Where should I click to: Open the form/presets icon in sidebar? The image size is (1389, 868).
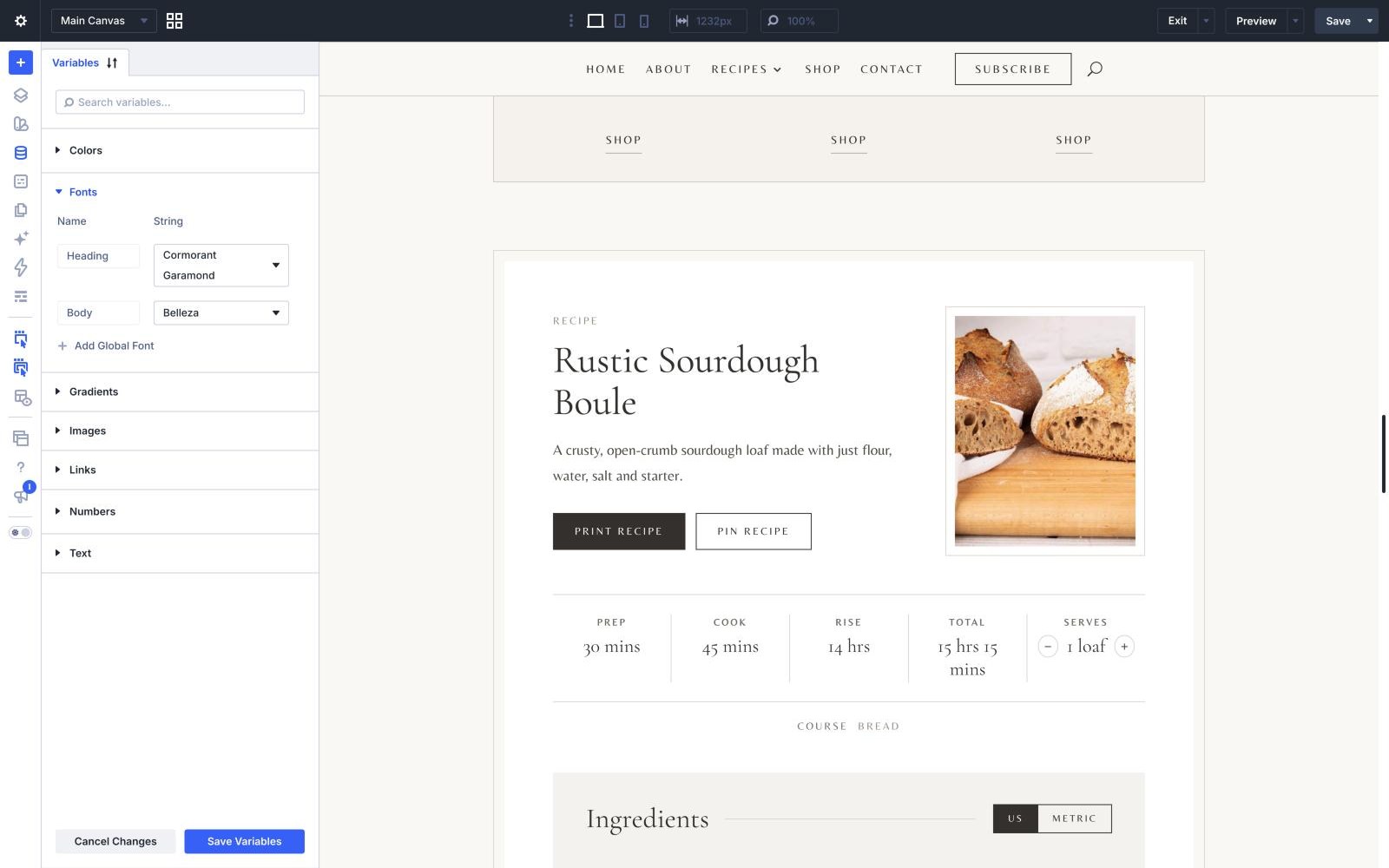point(21,181)
